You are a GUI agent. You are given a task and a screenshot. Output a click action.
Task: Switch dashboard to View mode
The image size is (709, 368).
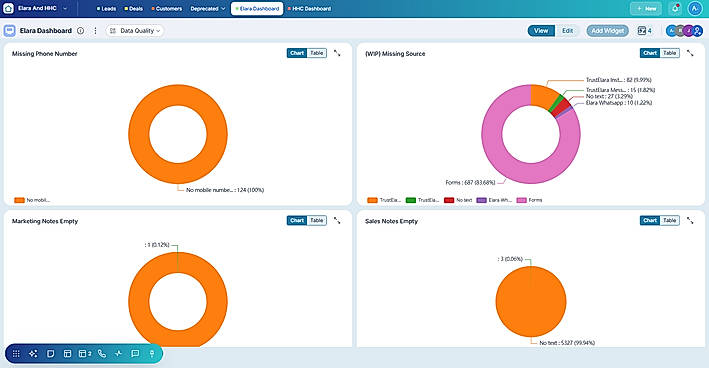(541, 31)
